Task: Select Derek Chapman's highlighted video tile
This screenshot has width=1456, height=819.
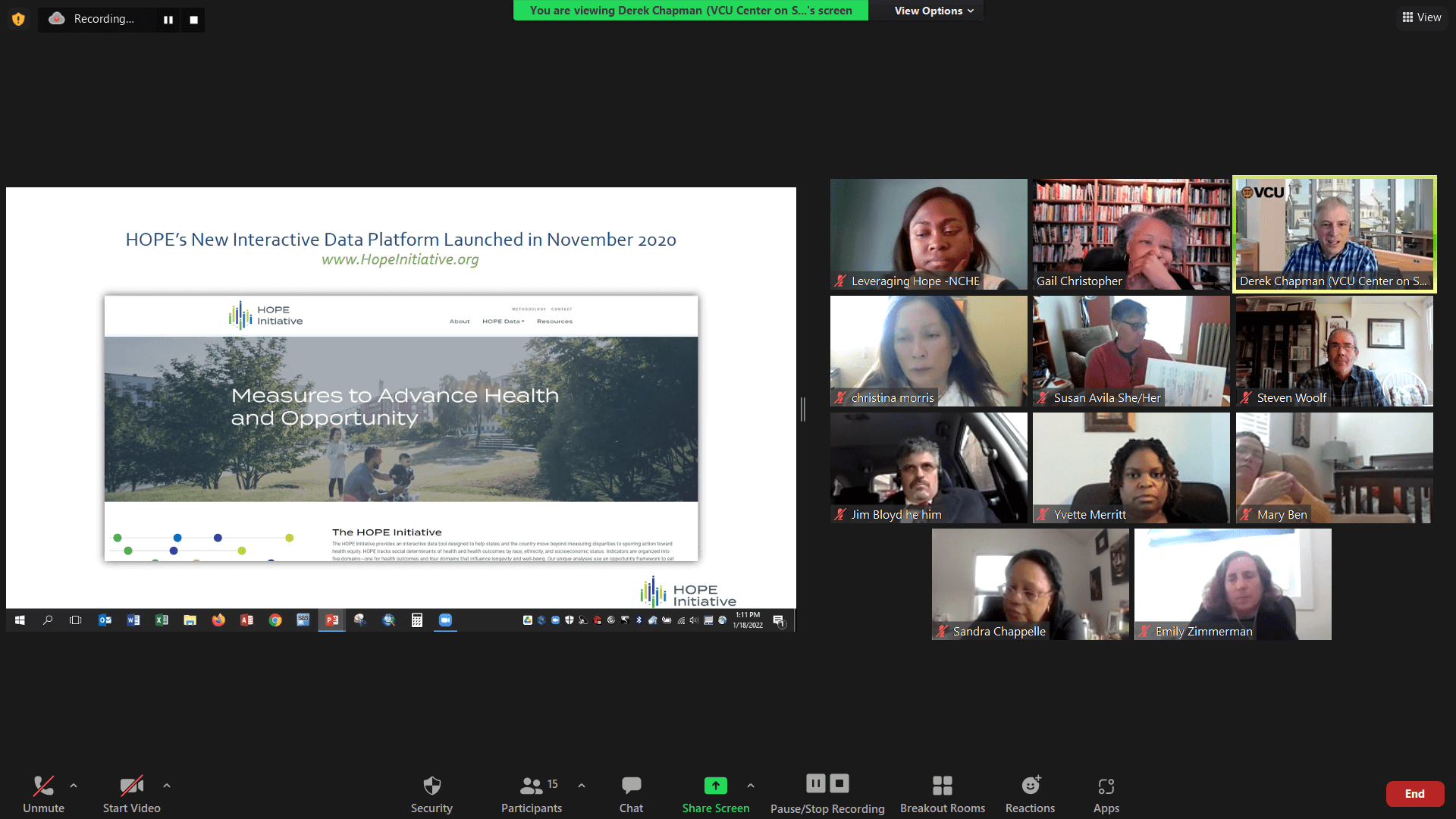Action: (1335, 234)
